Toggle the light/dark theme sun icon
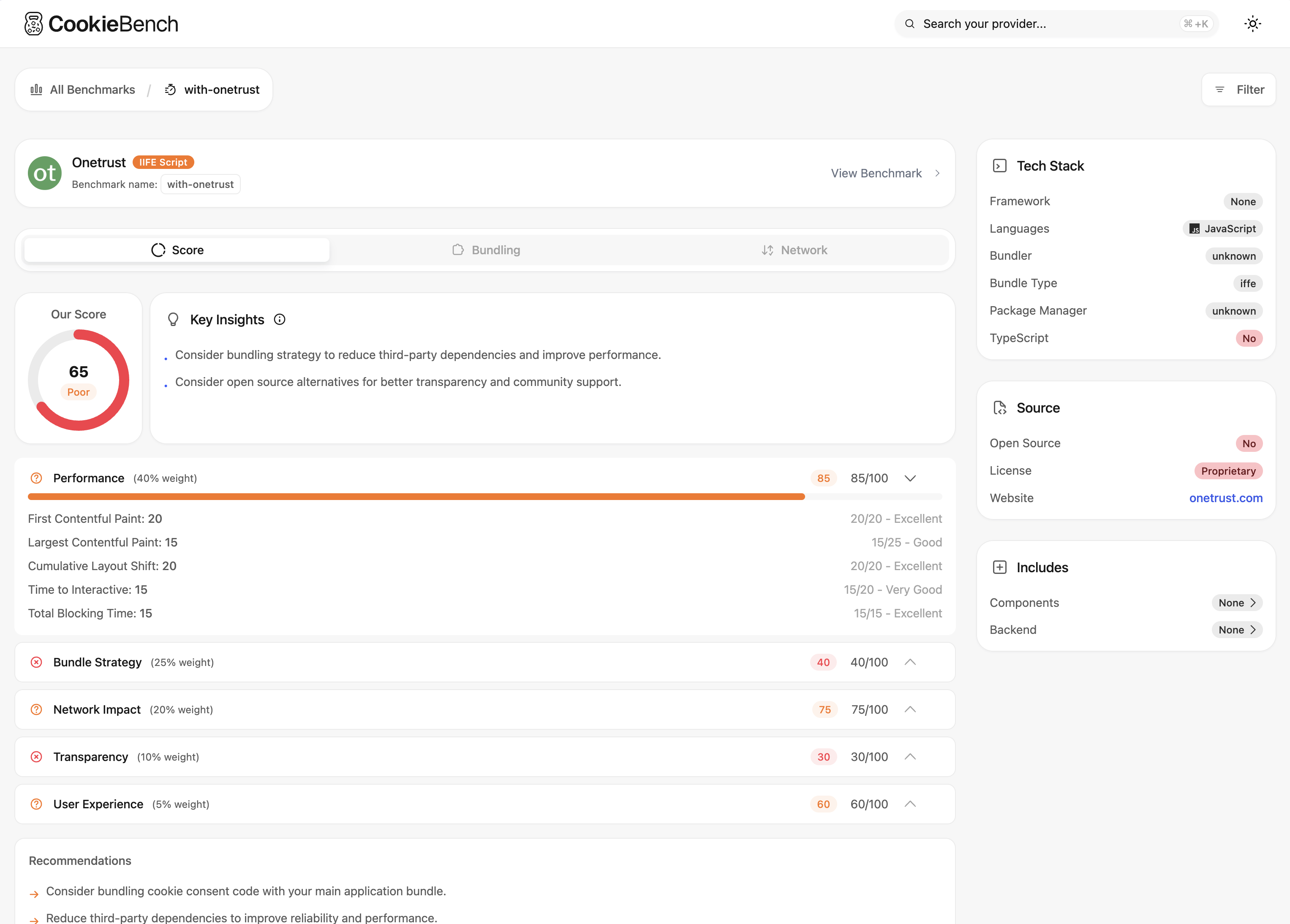 pos(1252,24)
